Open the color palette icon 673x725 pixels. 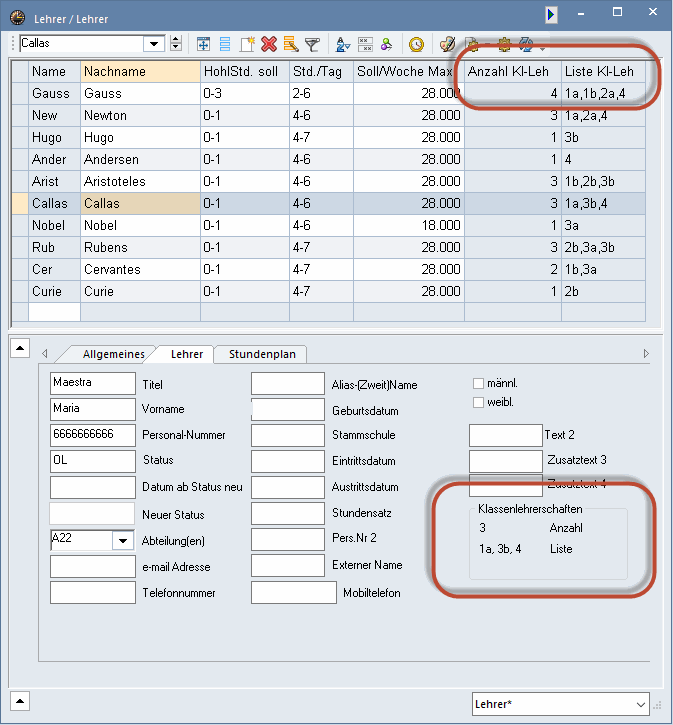[447, 44]
